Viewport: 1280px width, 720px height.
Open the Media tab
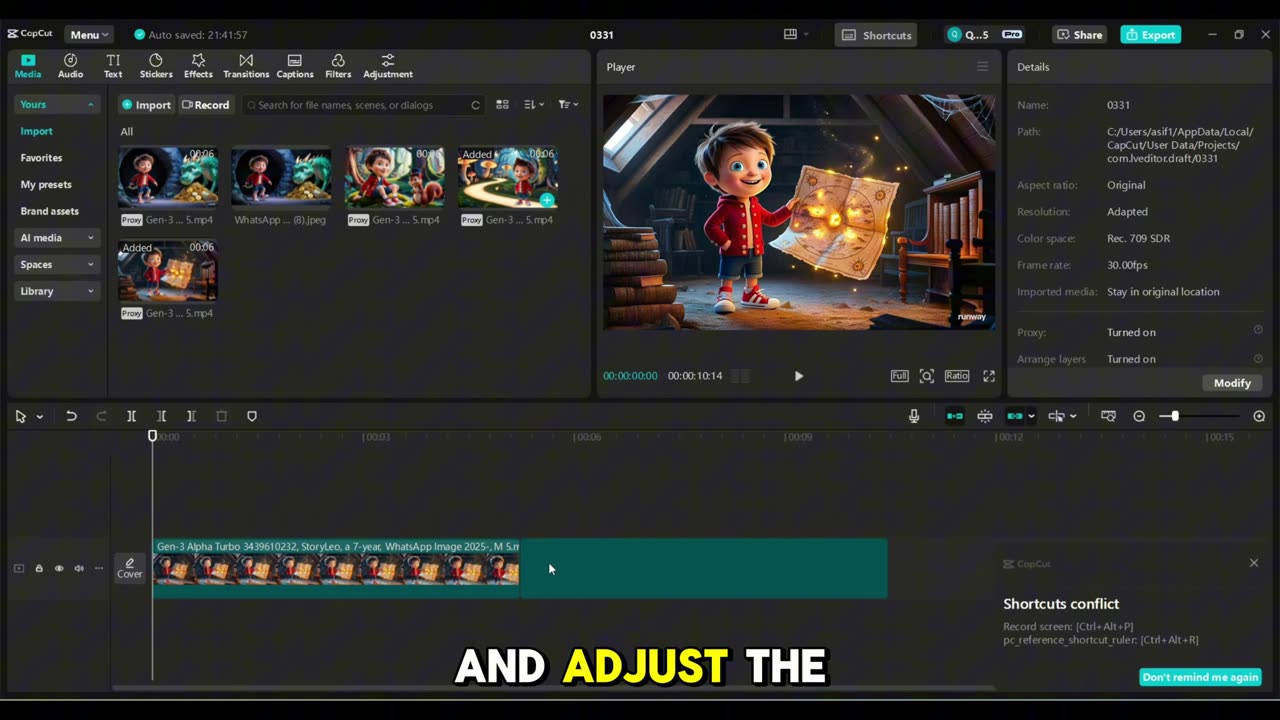[x=28, y=66]
